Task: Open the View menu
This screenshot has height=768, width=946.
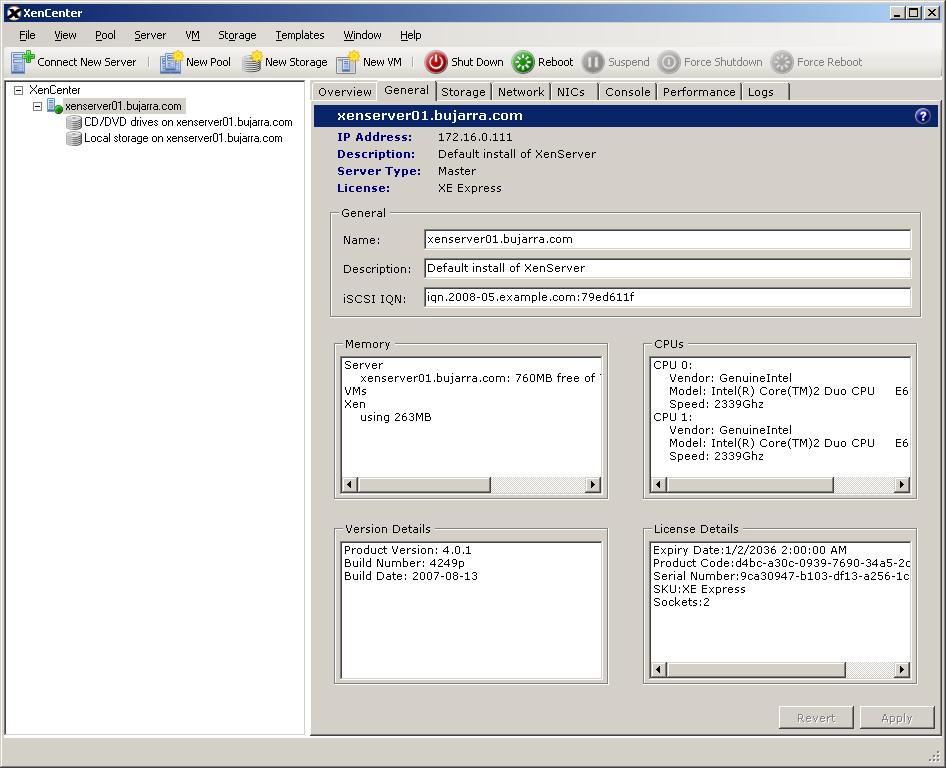Action: [65, 35]
